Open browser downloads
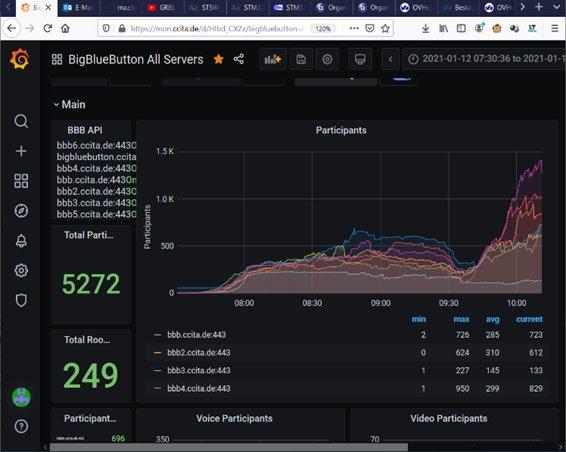Screen dimensions: 566x452 (x=426, y=28)
